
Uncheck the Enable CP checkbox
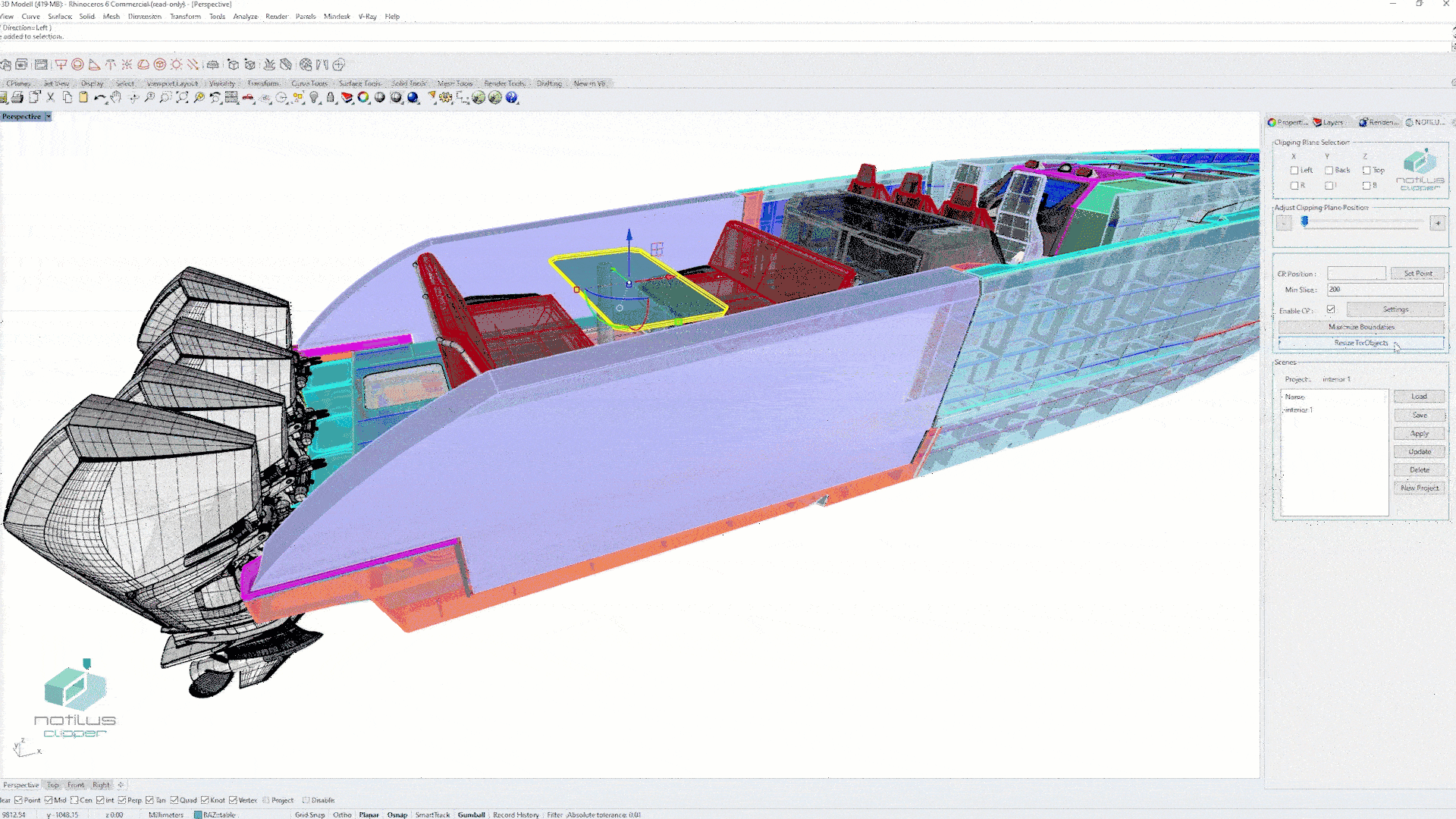(x=1331, y=309)
